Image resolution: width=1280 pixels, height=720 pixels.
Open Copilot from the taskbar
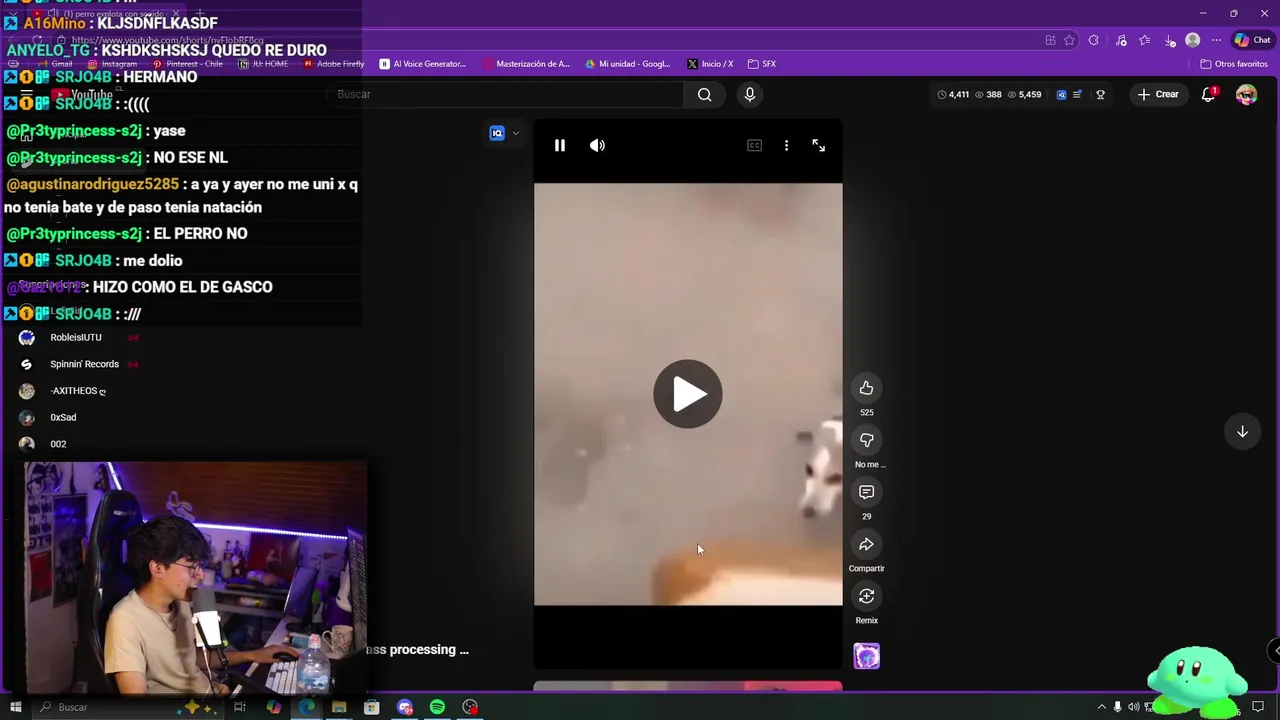pyautogui.click(x=274, y=707)
